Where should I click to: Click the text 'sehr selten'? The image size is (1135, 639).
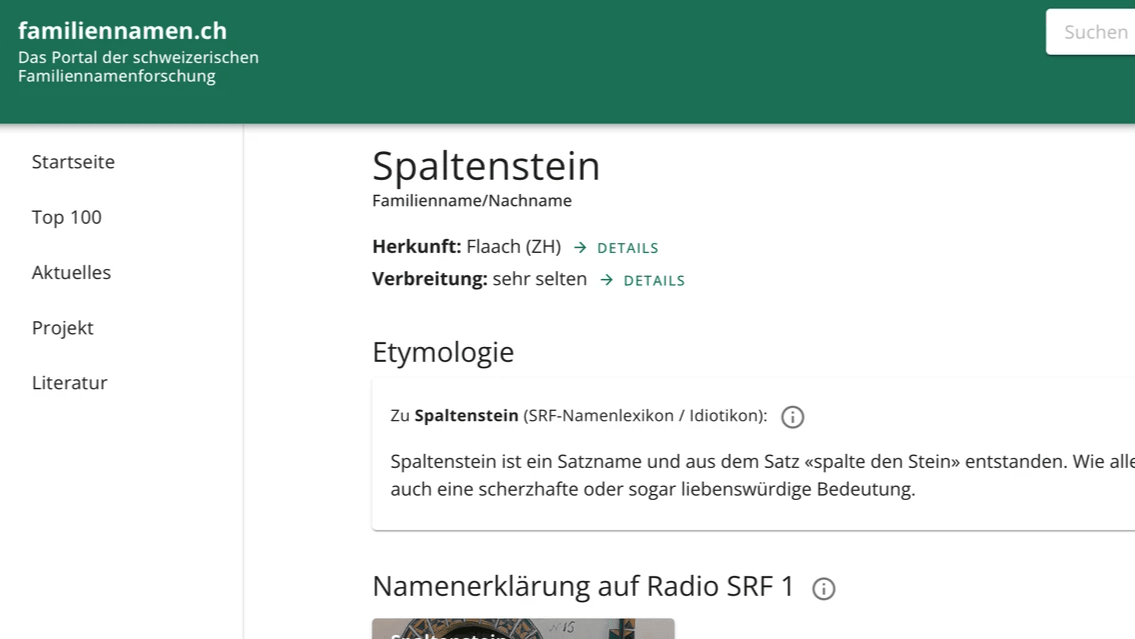[x=540, y=279]
